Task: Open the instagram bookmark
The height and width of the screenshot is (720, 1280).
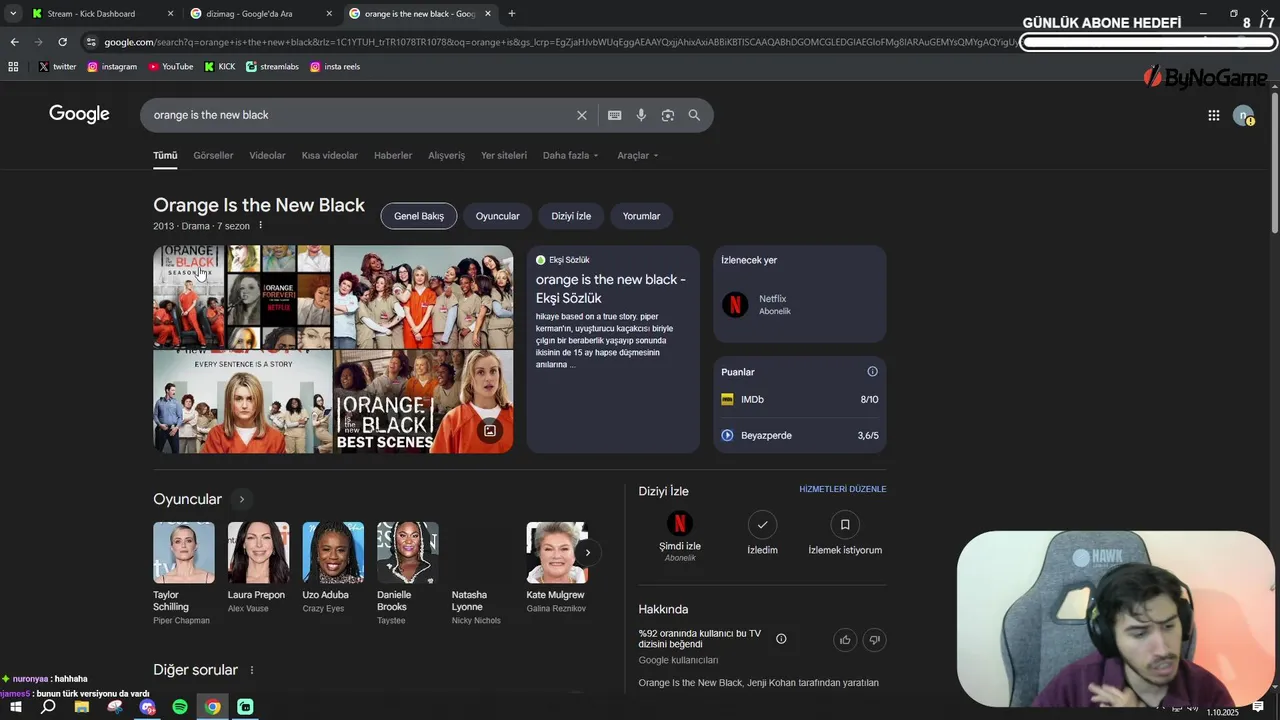Action: tap(112, 66)
